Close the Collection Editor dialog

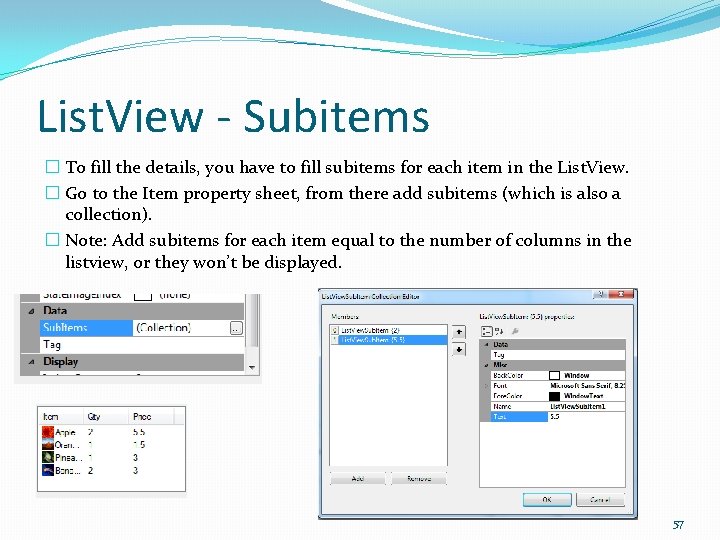(620, 294)
